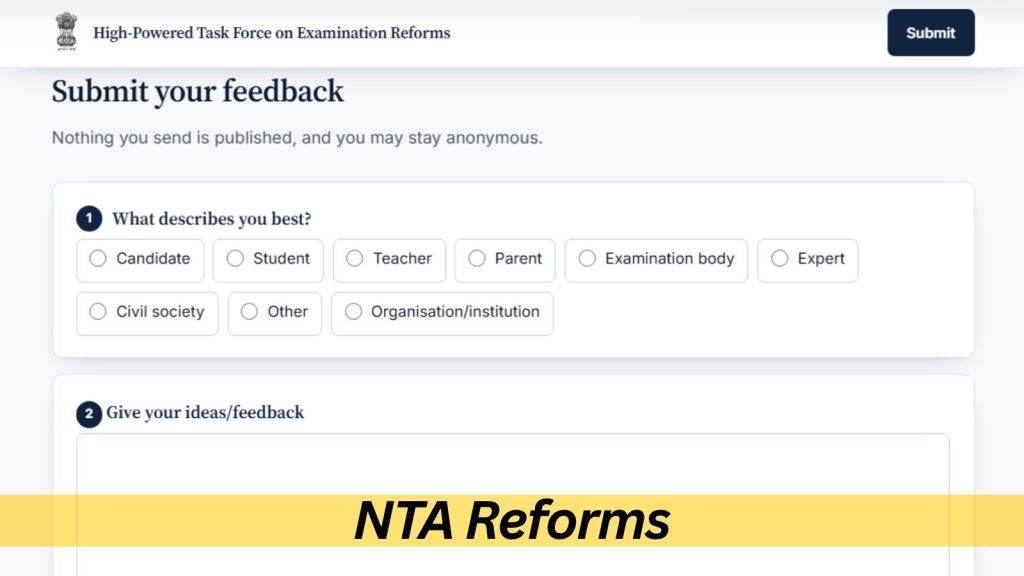Click the Submit button in the header
Image resolution: width=1024 pixels, height=576 pixels.
(931, 33)
